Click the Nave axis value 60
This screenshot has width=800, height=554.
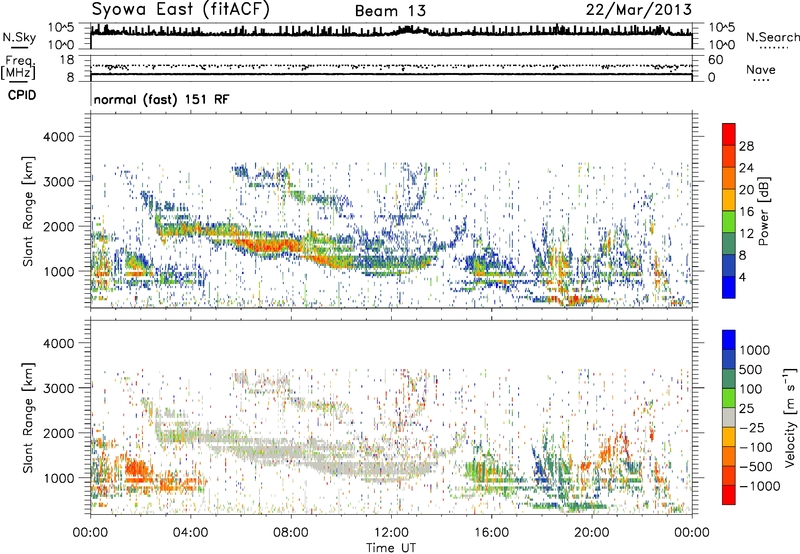[716, 60]
